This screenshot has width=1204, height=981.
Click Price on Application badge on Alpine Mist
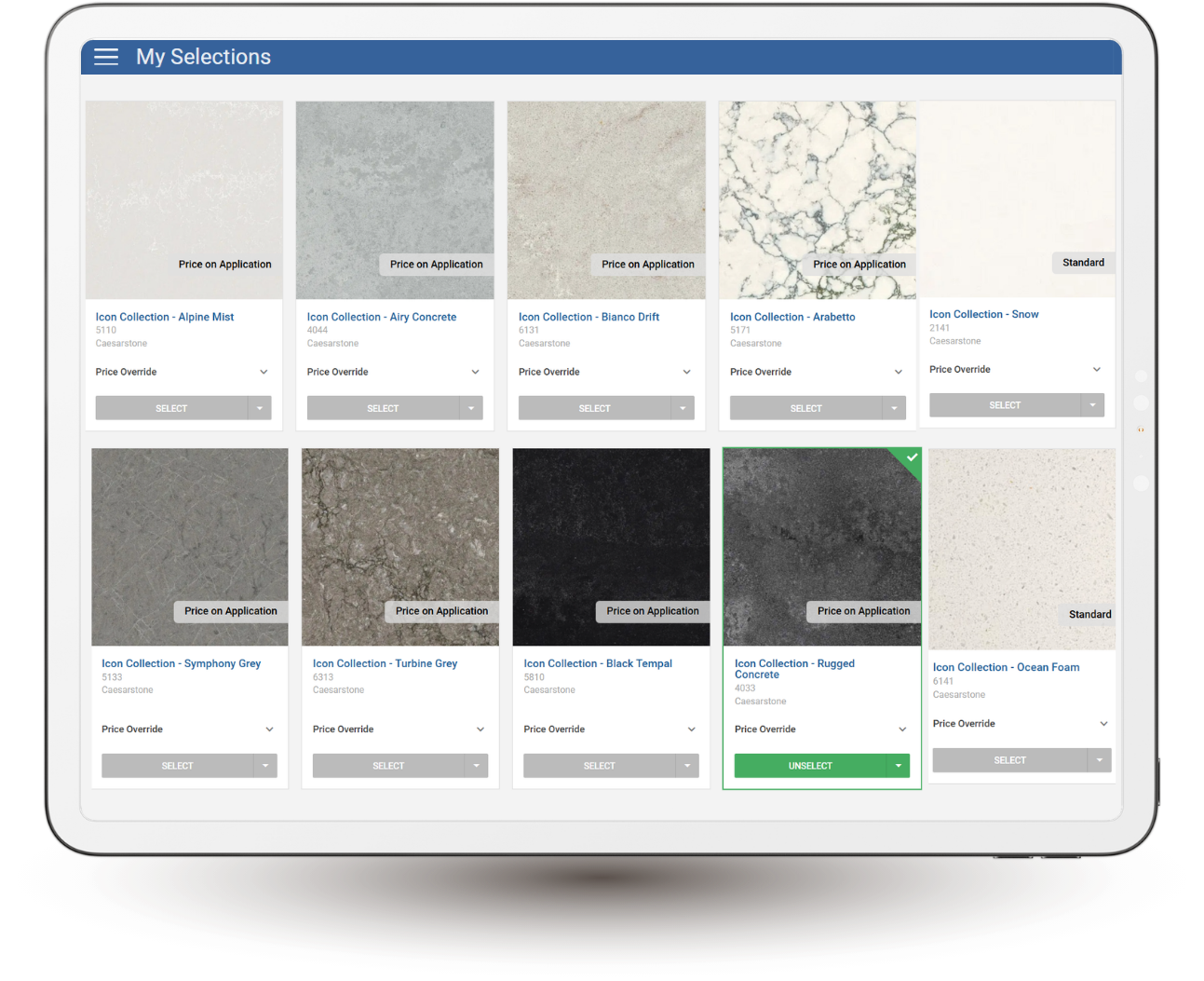225,265
